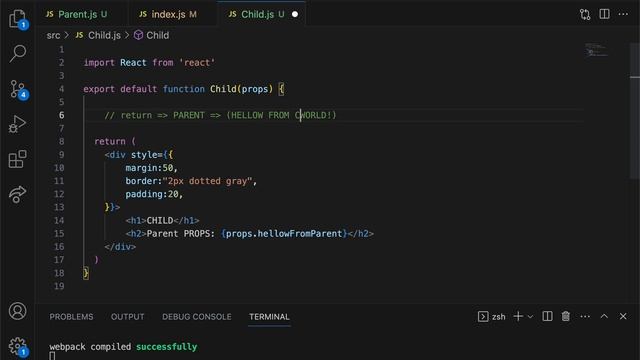Maximize the panel with up chevron
640x360 pixels.
tap(604, 316)
